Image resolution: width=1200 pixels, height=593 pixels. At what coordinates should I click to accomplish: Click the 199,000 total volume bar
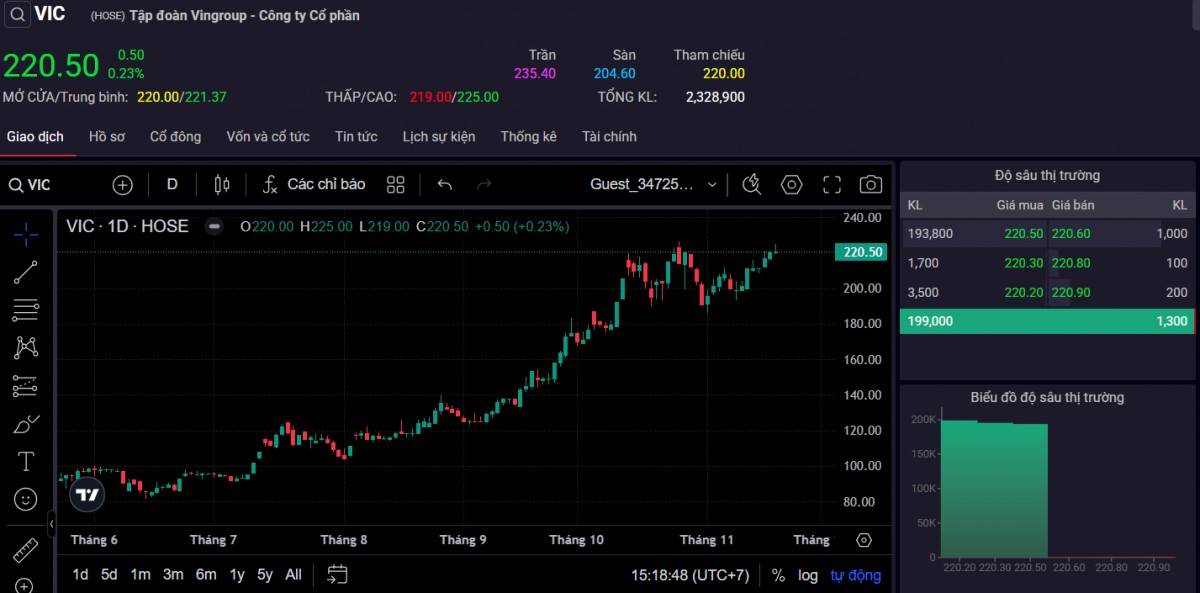click(1047, 322)
